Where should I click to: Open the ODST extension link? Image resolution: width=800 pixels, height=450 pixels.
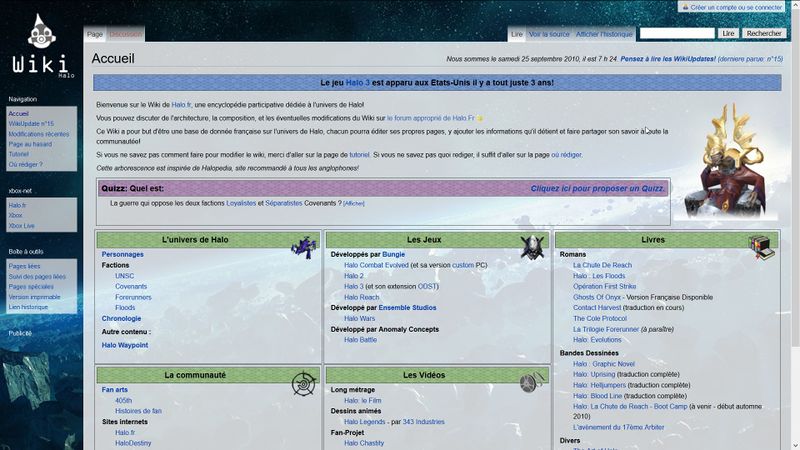tap(427, 287)
